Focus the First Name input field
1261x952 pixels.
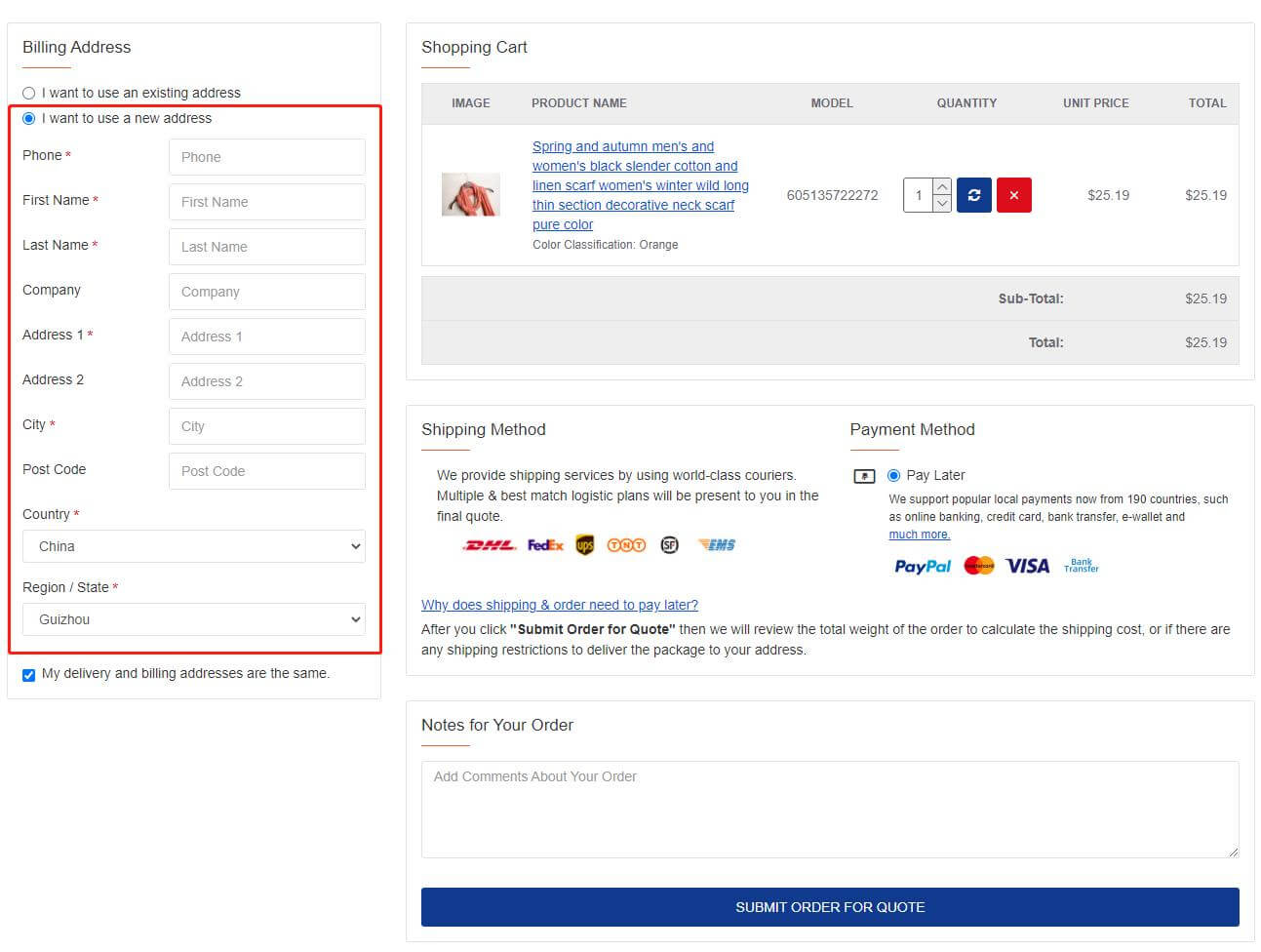(267, 202)
